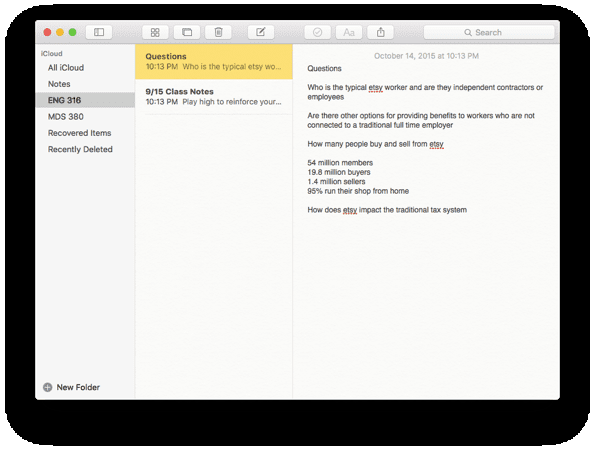Image resolution: width=595 pixels, height=450 pixels.
Task: Click 'How many people buy and sell' line
Action: [x=375, y=144]
